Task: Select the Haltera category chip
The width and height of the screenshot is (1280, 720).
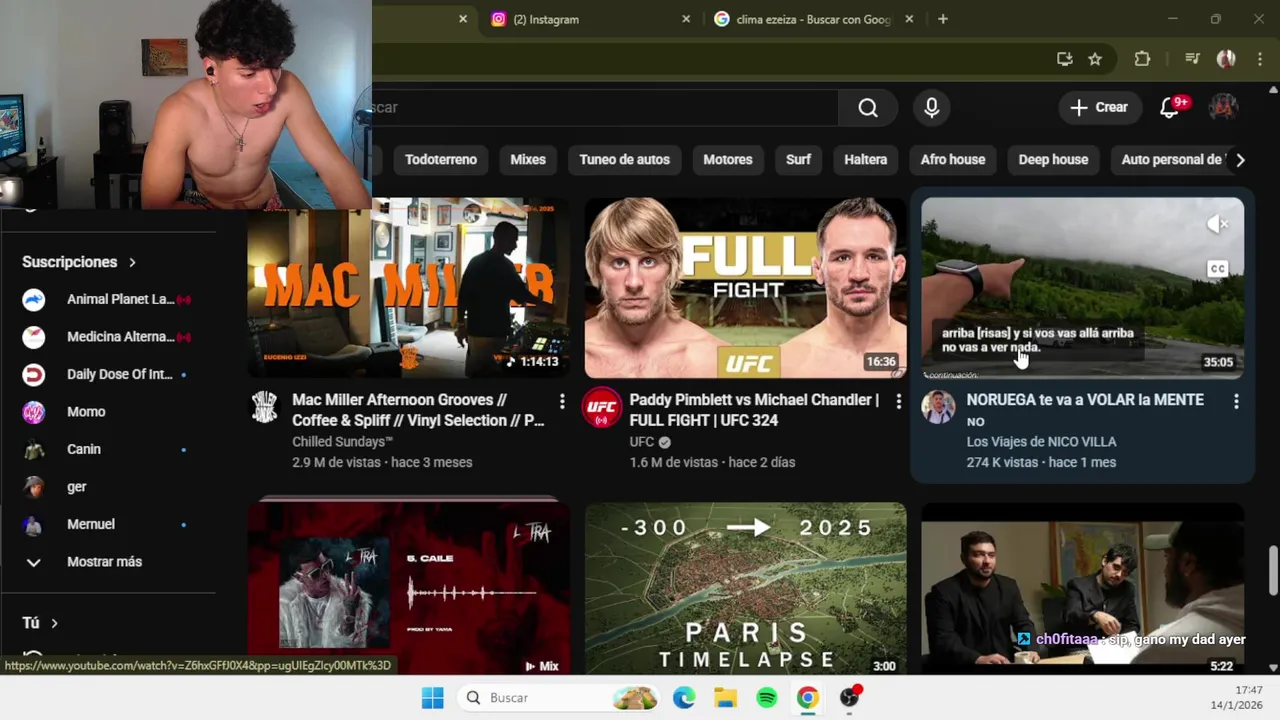Action: click(866, 160)
